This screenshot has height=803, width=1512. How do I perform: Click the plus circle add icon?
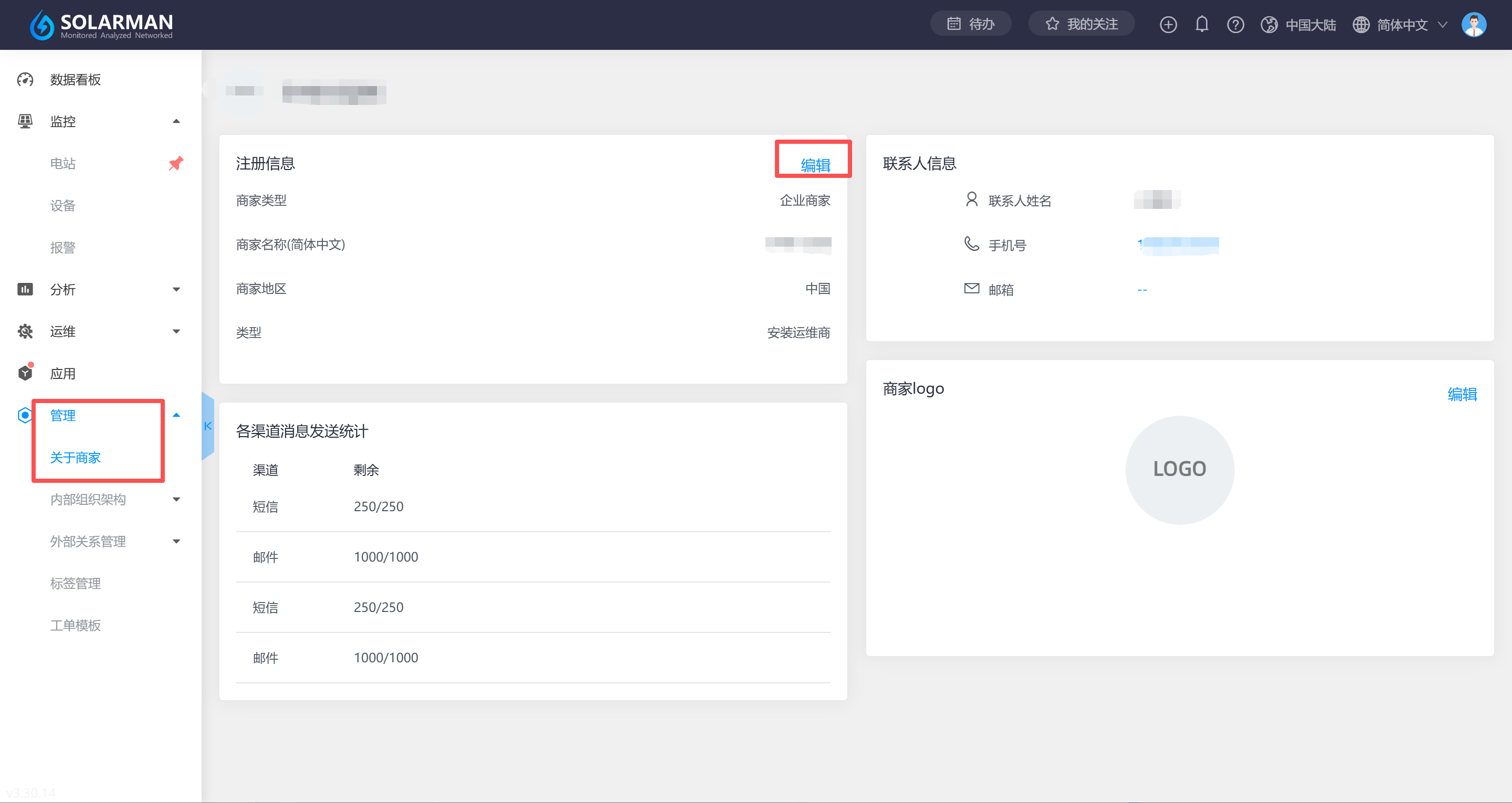pos(1168,25)
